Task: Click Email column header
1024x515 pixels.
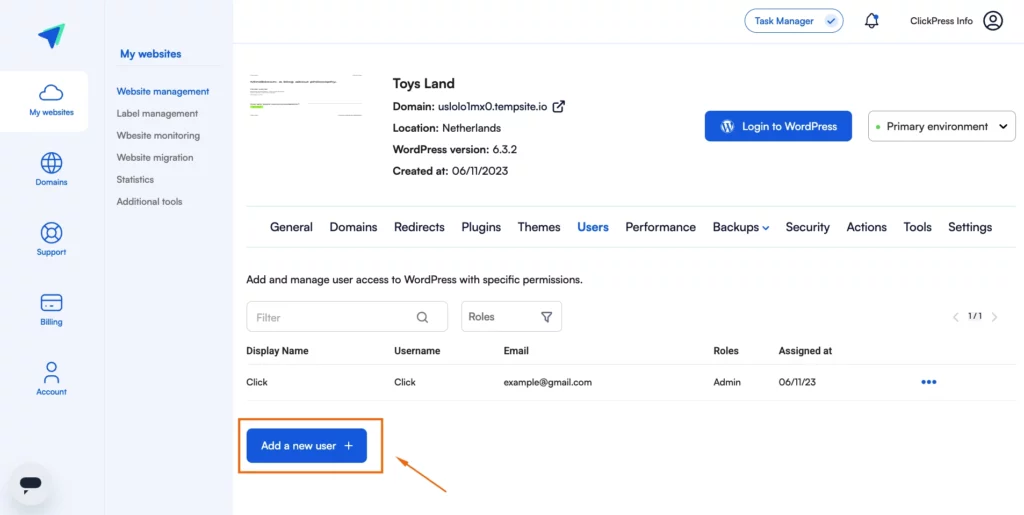Action: tap(516, 351)
